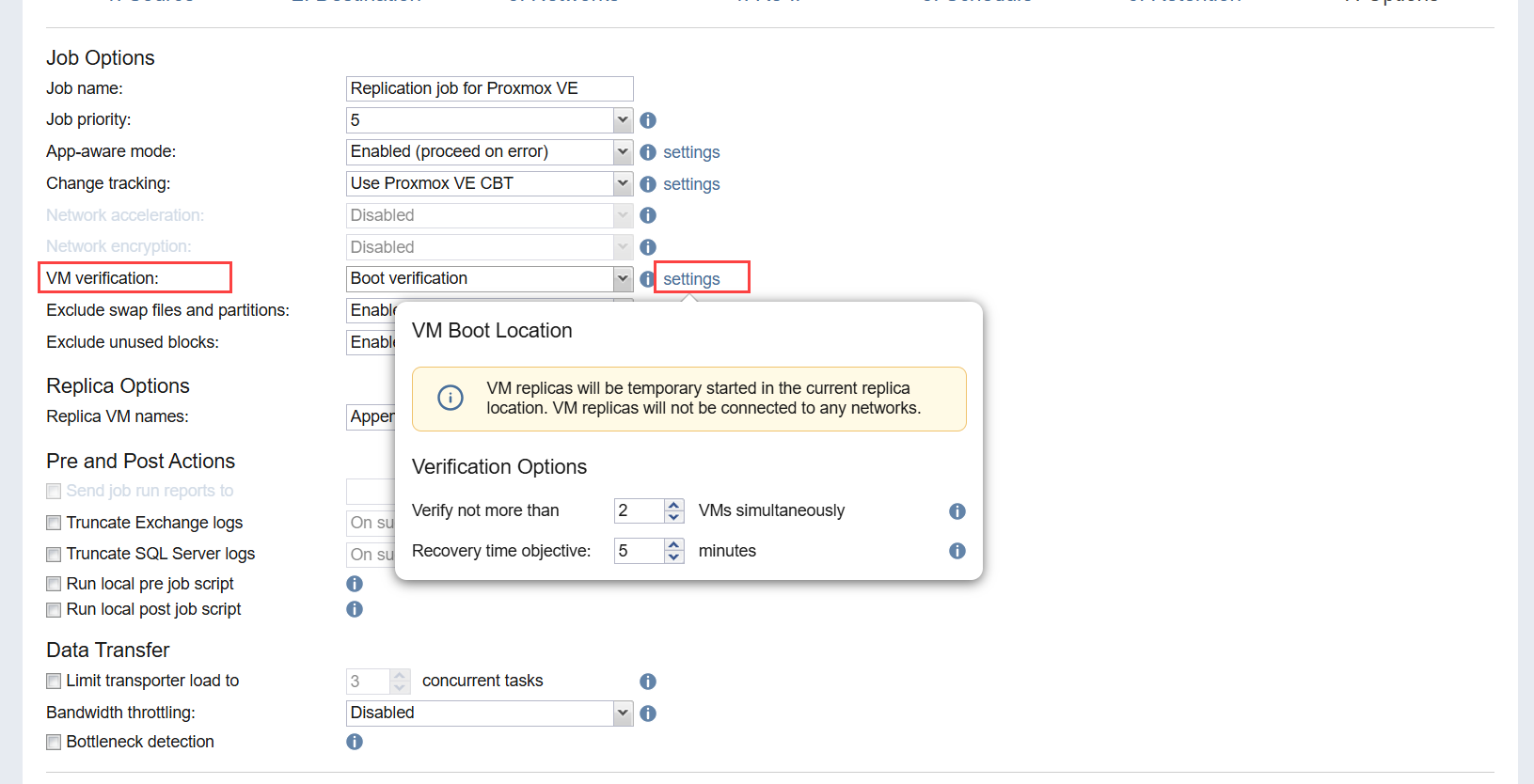Image resolution: width=1534 pixels, height=784 pixels.
Task: Click the info icon beside Job priority
Action: coord(648,120)
